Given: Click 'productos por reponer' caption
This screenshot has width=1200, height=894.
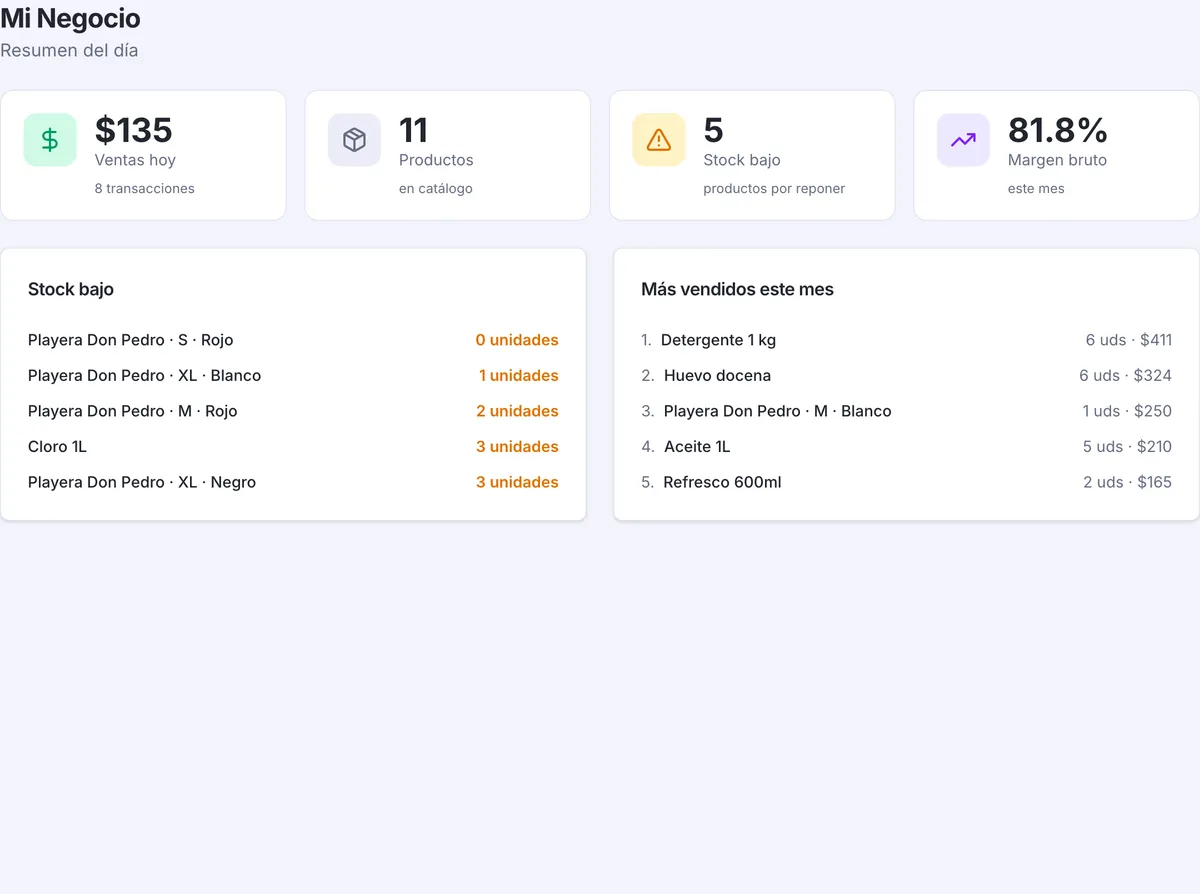Looking at the screenshot, I should [774, 188].
